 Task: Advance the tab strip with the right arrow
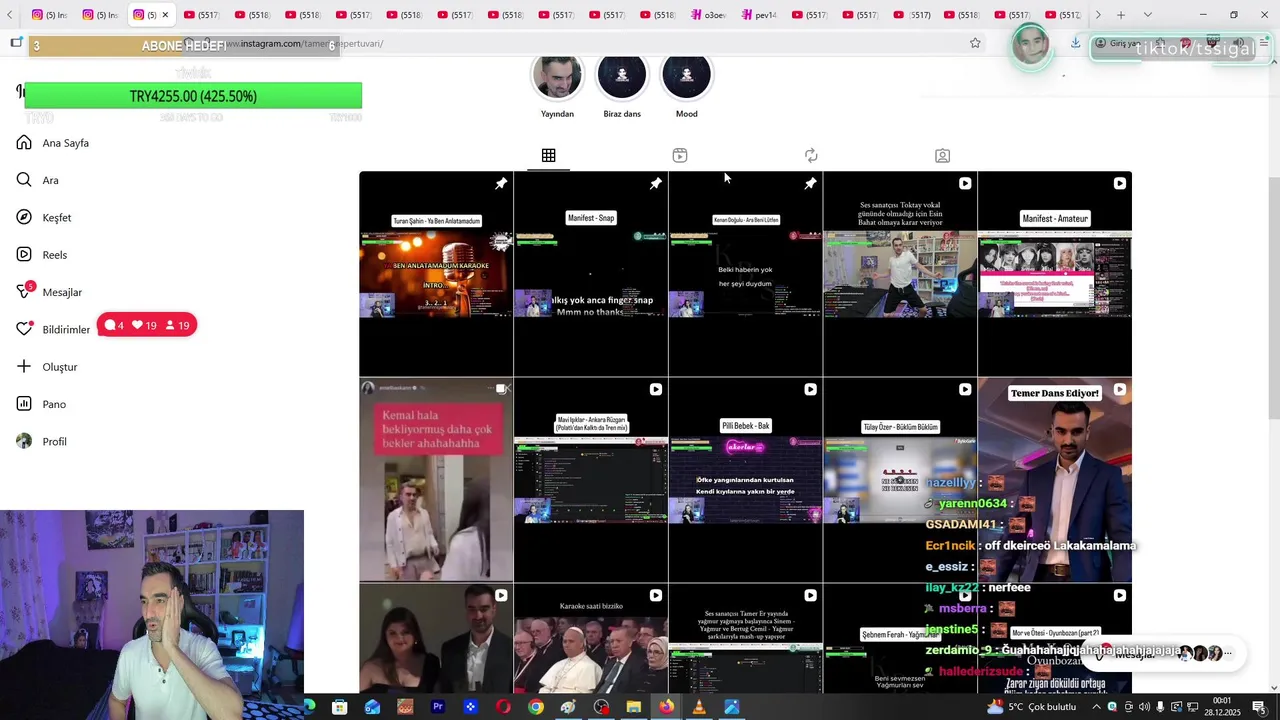click(1098, 15)
